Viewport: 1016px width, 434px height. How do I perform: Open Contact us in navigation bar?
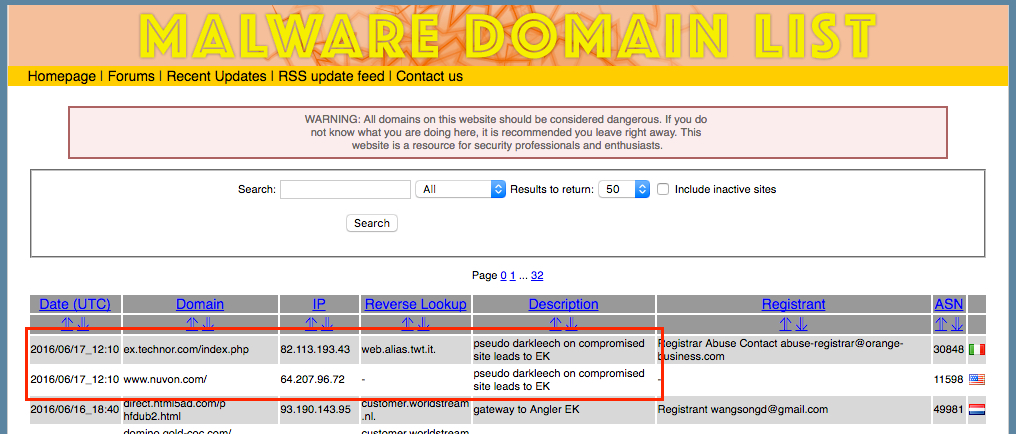pyautogui.click(x=429, y=76)
